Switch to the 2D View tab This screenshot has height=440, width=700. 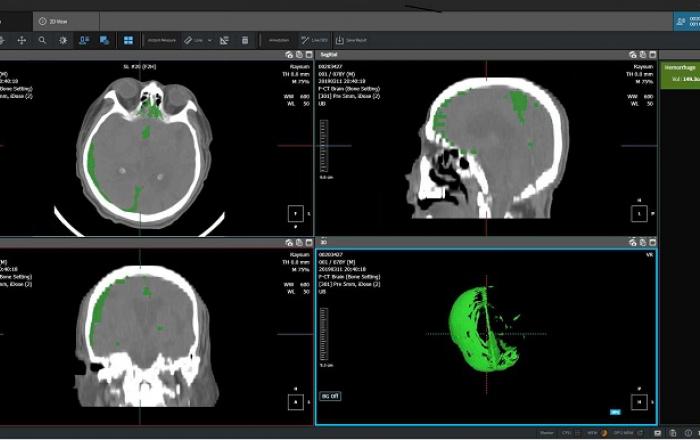coord(55,20)
